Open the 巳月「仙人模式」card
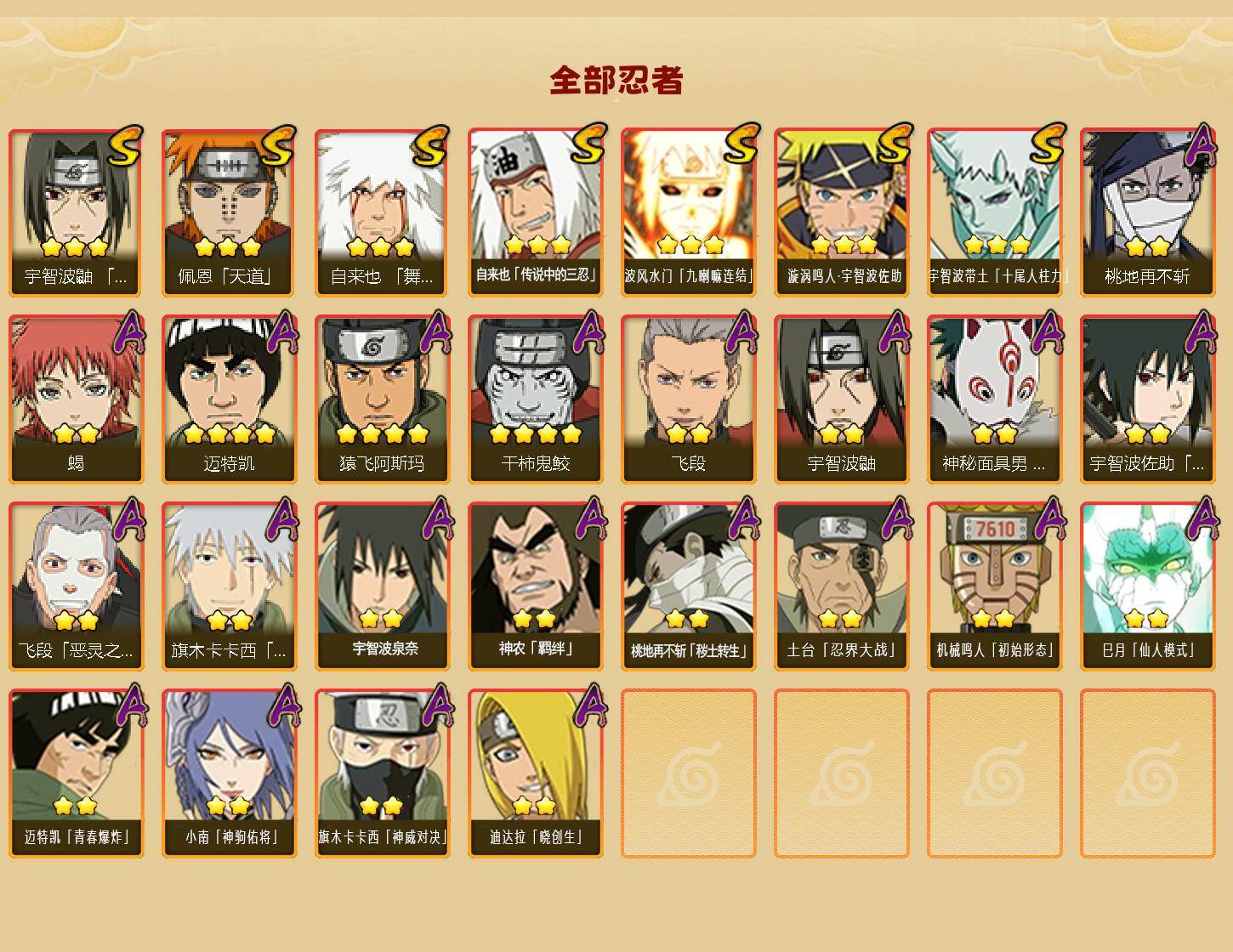 coord(1148,586)
